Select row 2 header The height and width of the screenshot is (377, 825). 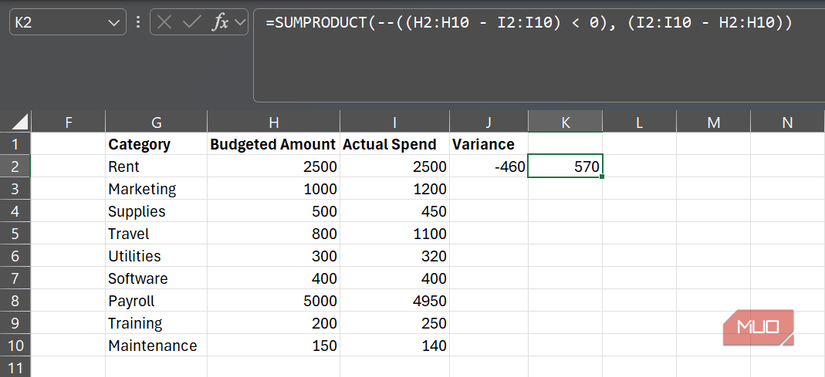(x=15, y=167)
